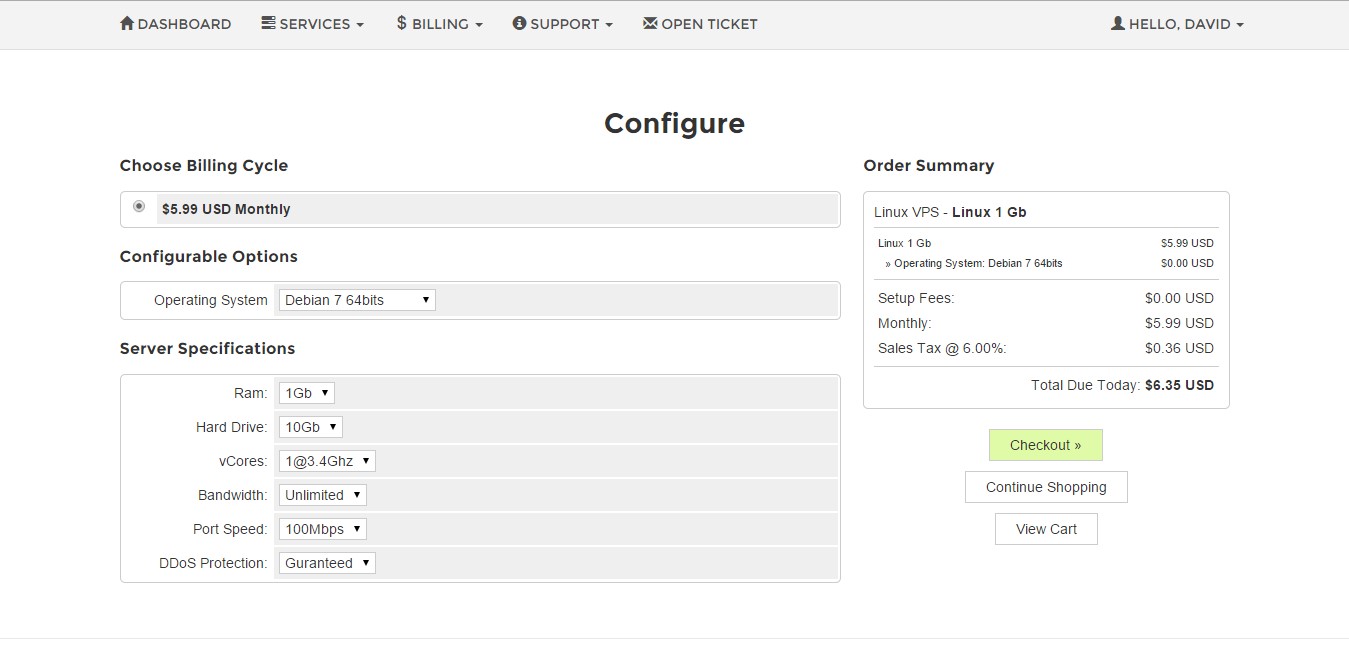This screenshot has width=1349, height=668.
Task: Click the Sales Tax @ 6.00% label
Action: click(942, 348)
